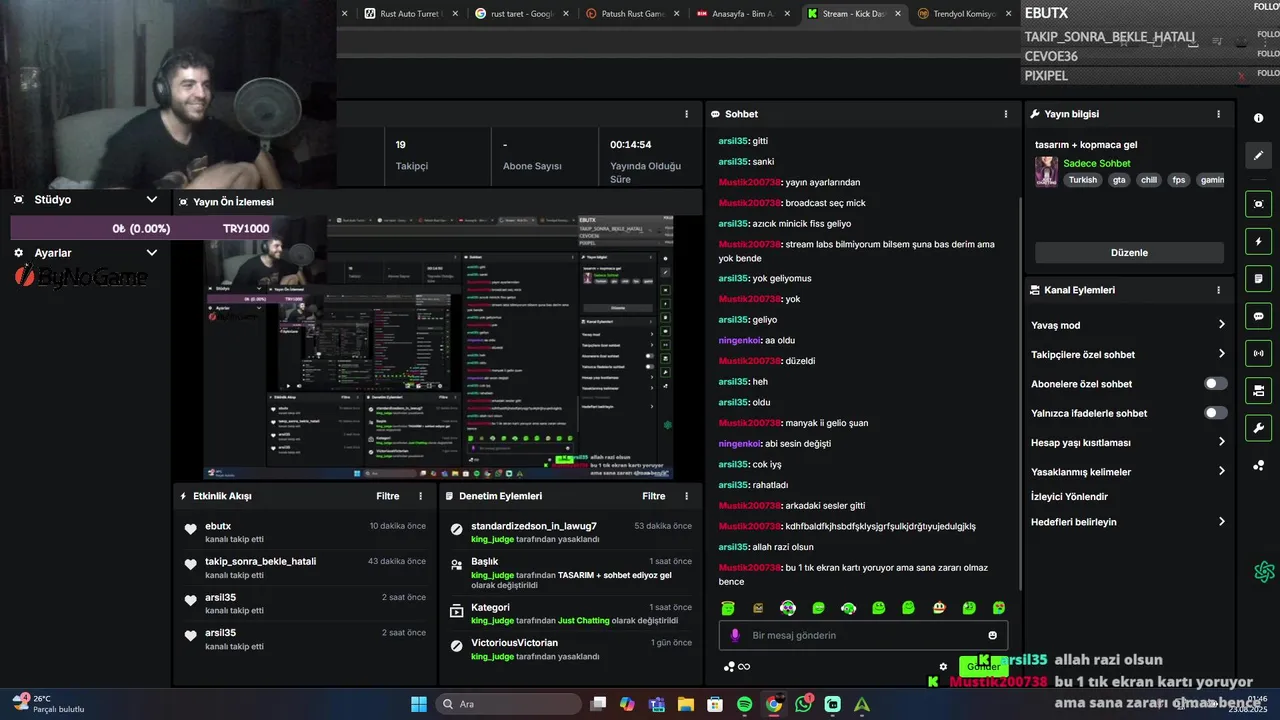Screen dimensions: 1280x720
Task: Open Etkinlik Akışı panel three-dot menu
Action: point(420,496)
